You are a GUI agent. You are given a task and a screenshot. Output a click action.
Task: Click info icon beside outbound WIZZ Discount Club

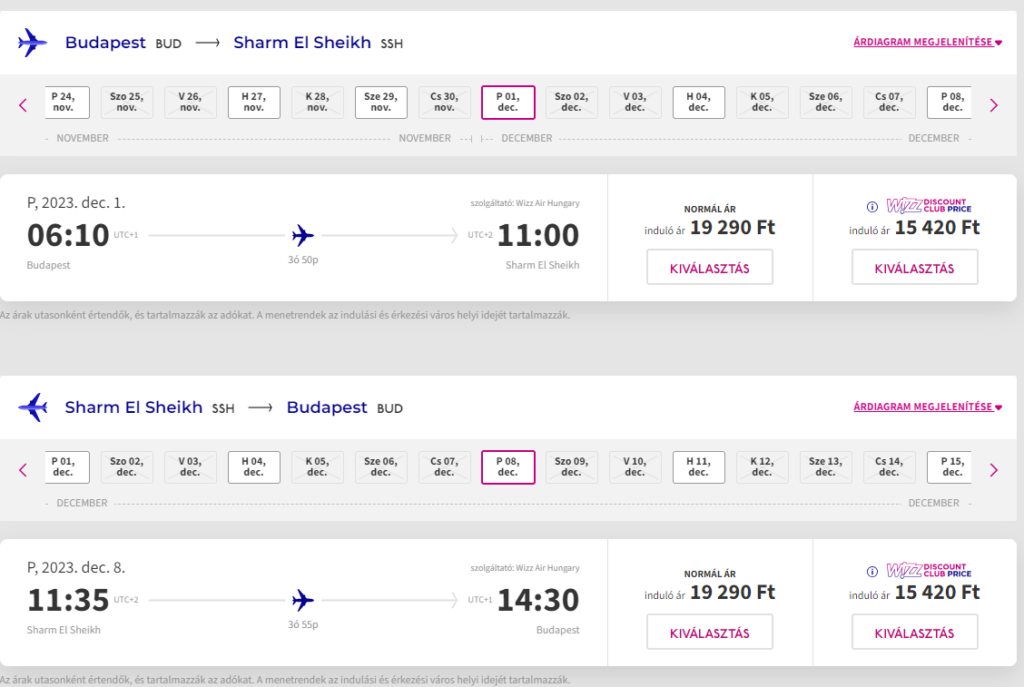(x=872, y=207)
